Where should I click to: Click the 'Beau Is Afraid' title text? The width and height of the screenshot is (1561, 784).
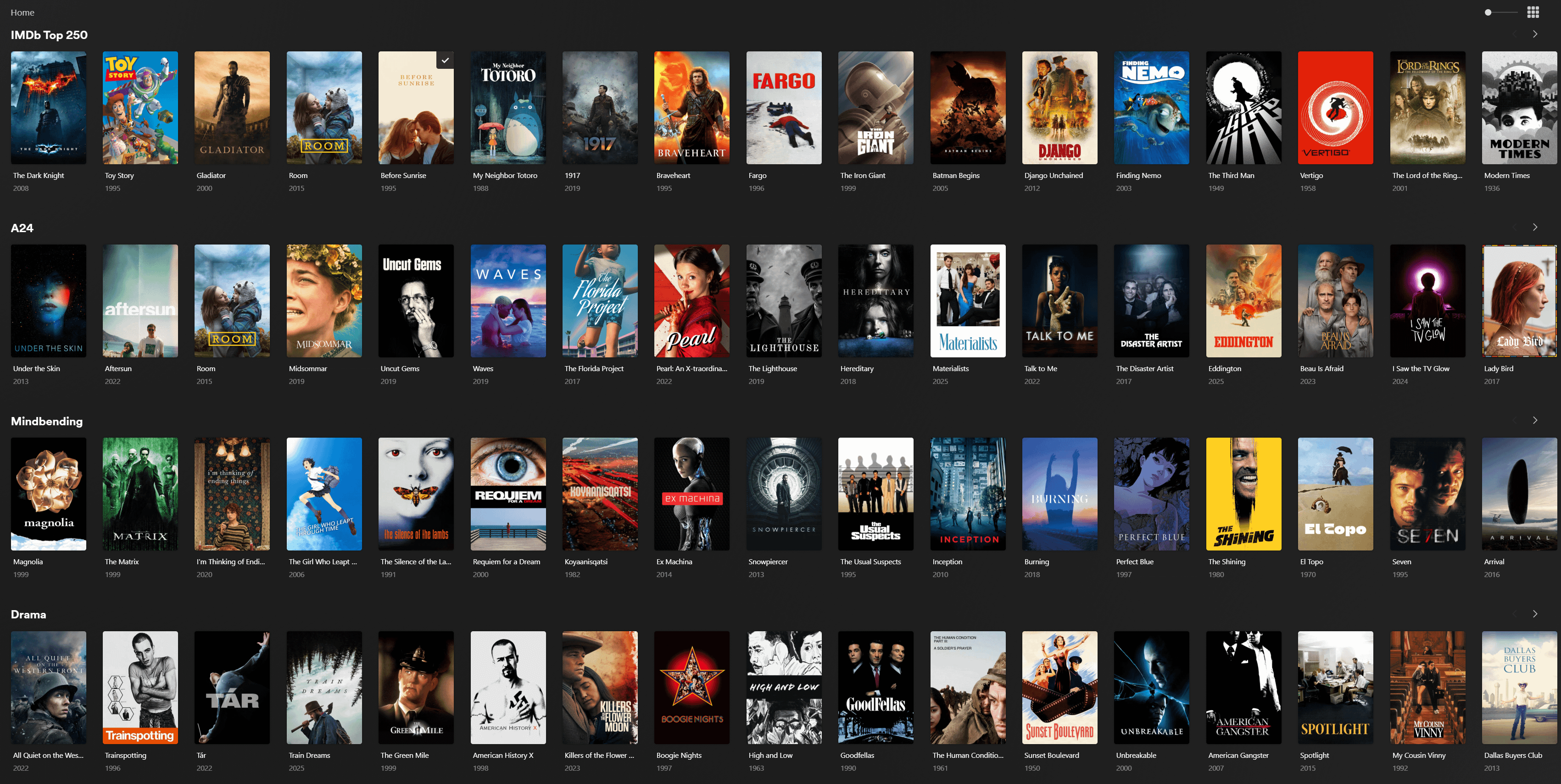pyautogui.click(x=1321, y=368)
